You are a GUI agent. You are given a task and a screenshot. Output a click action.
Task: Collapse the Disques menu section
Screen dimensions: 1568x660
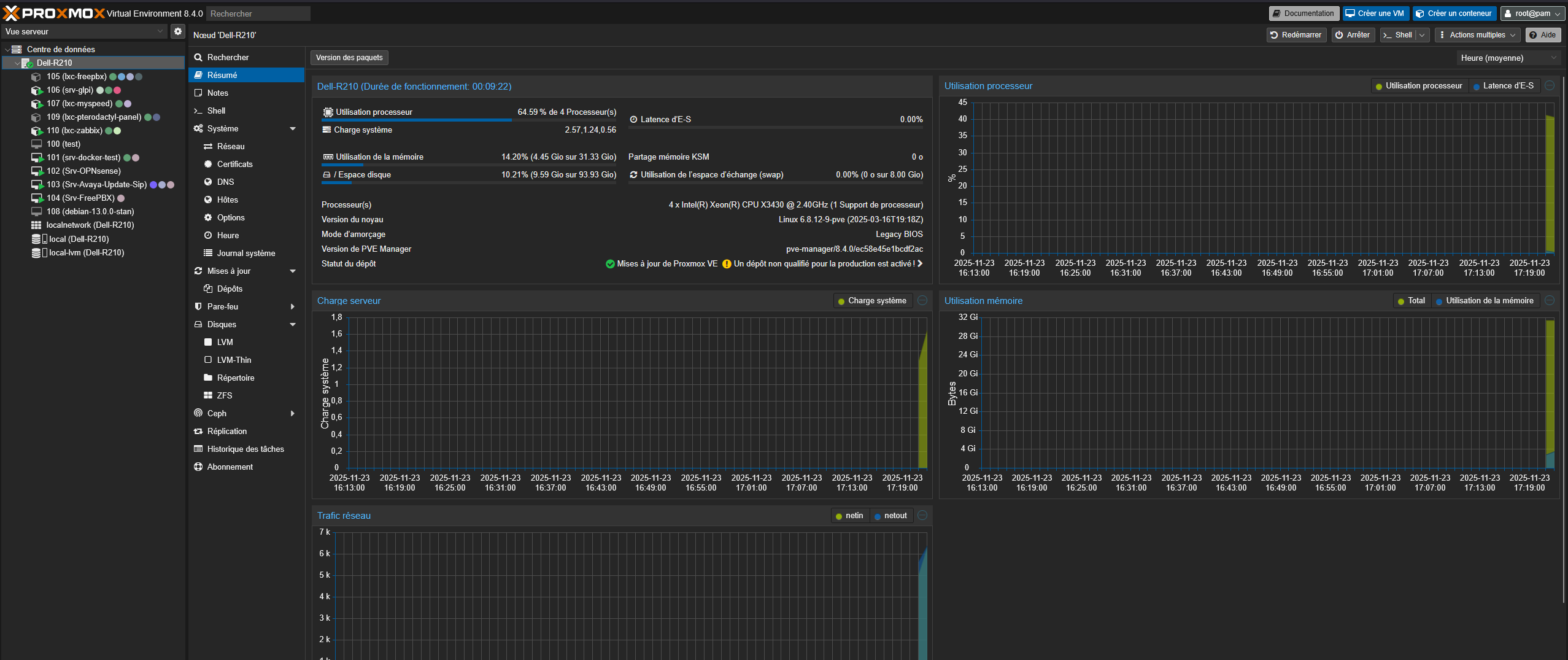pyautogui.click(x=293, y=325)
